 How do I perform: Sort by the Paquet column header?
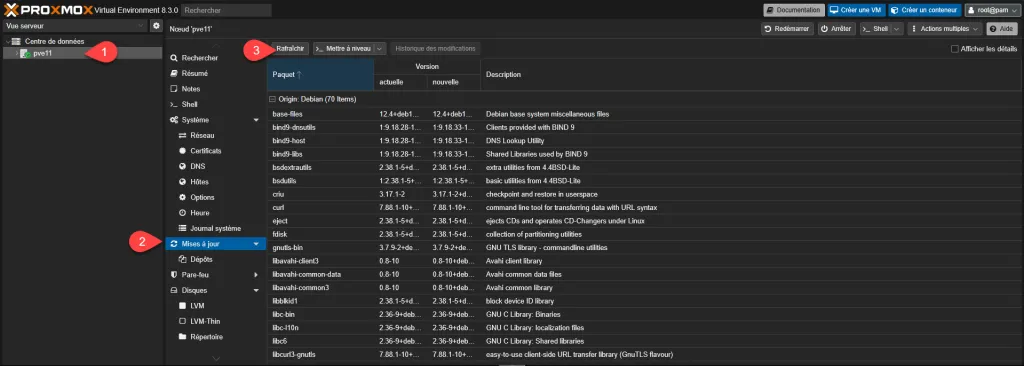(x=320, y=75)
